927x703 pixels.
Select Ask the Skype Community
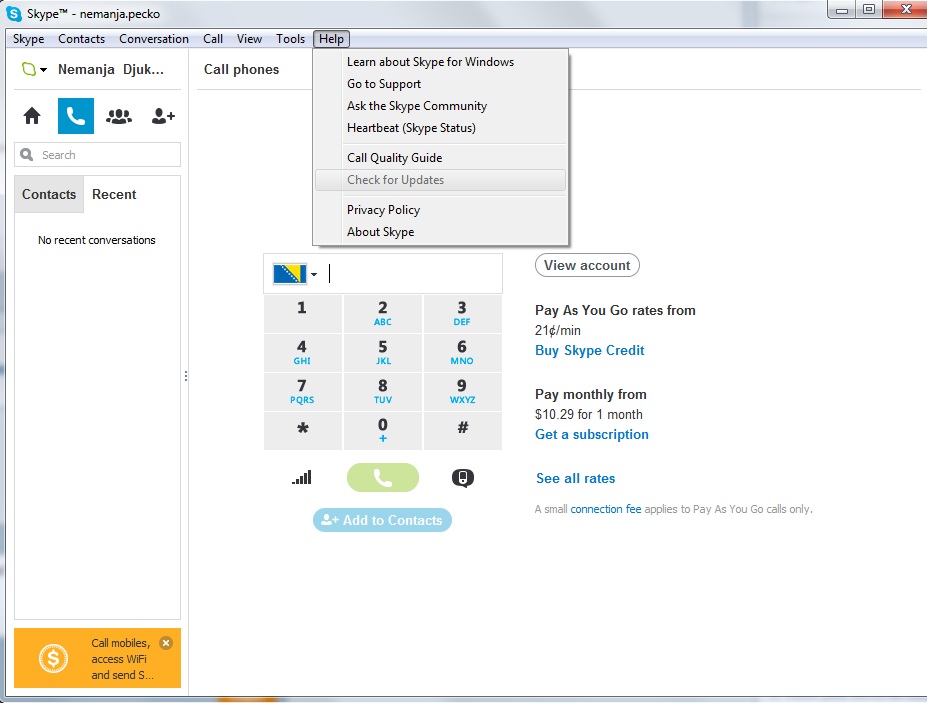point(440,106)
